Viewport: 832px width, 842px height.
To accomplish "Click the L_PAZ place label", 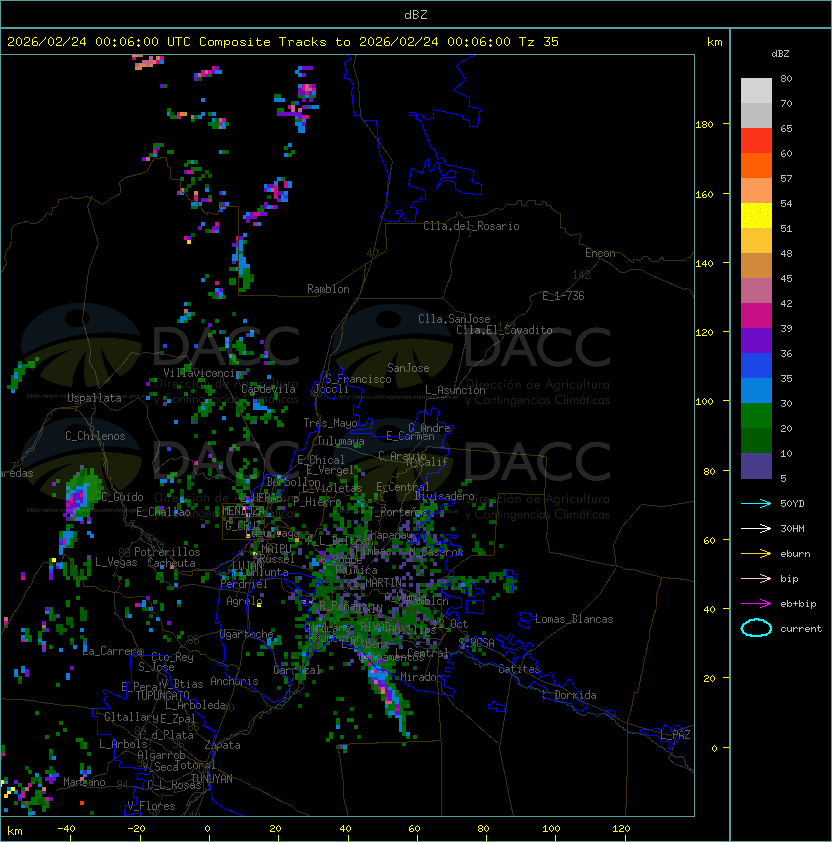I will pyautogui.click(x=675, y=735).
